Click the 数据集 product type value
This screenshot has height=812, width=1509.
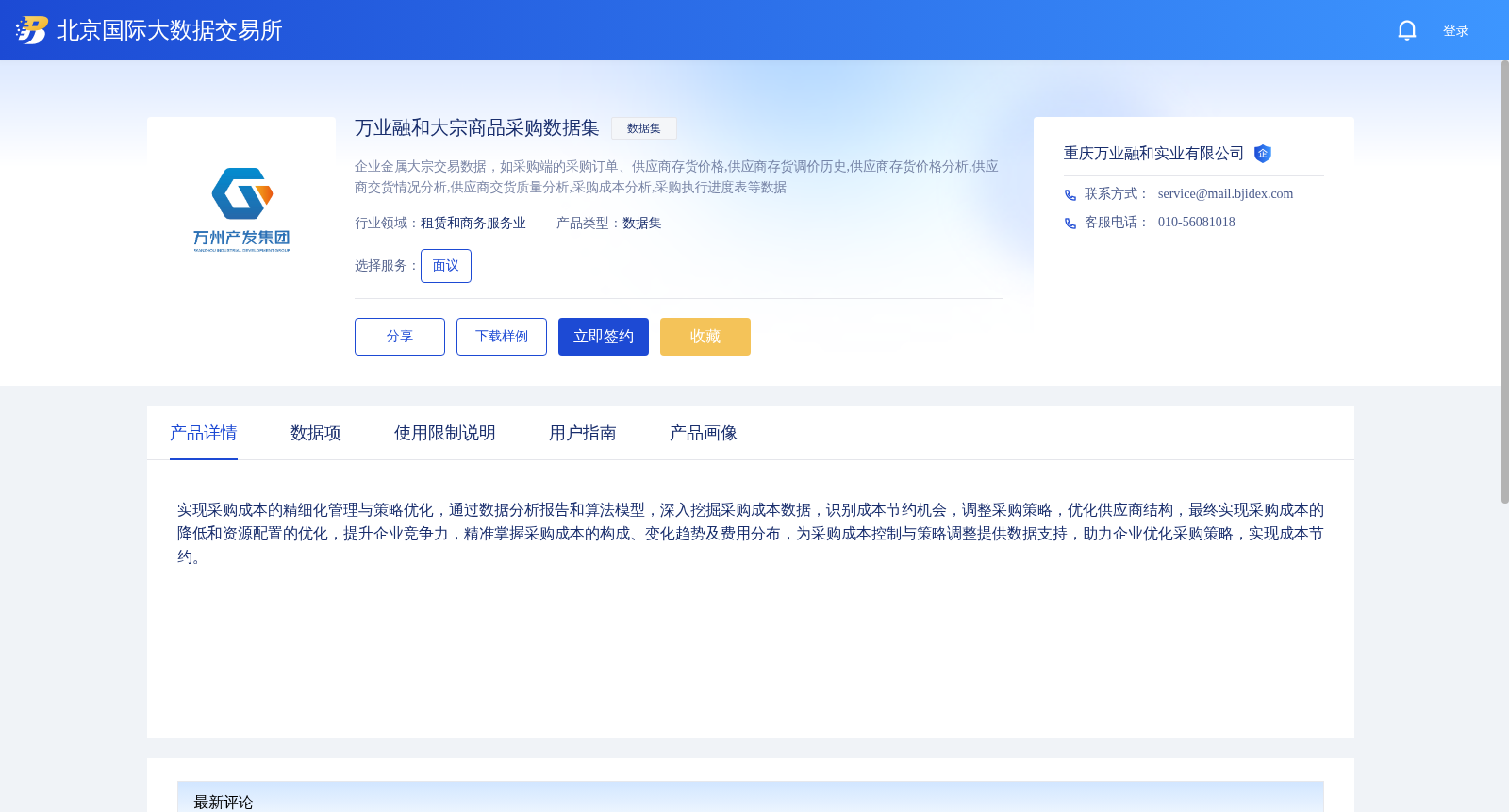coord(642,224)
